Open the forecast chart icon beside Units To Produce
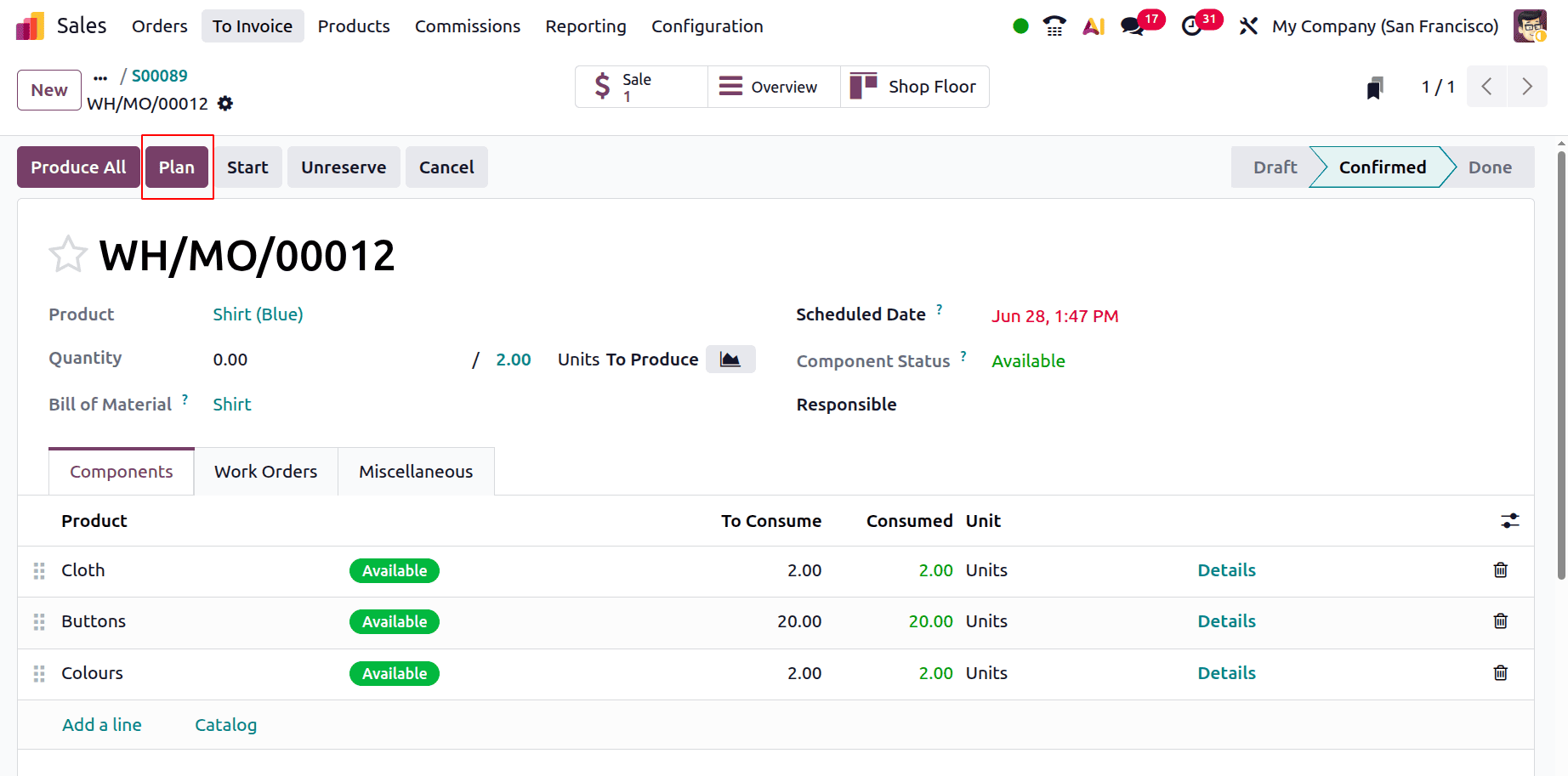Image resolution: width=1568 pixels, height=776 pixels. (730, 359)
